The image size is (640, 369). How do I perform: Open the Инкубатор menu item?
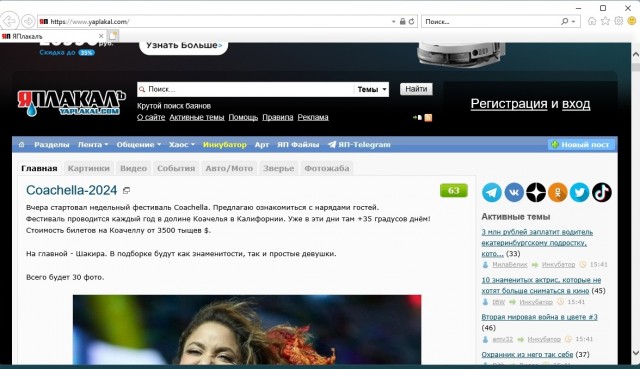[224, 144]
